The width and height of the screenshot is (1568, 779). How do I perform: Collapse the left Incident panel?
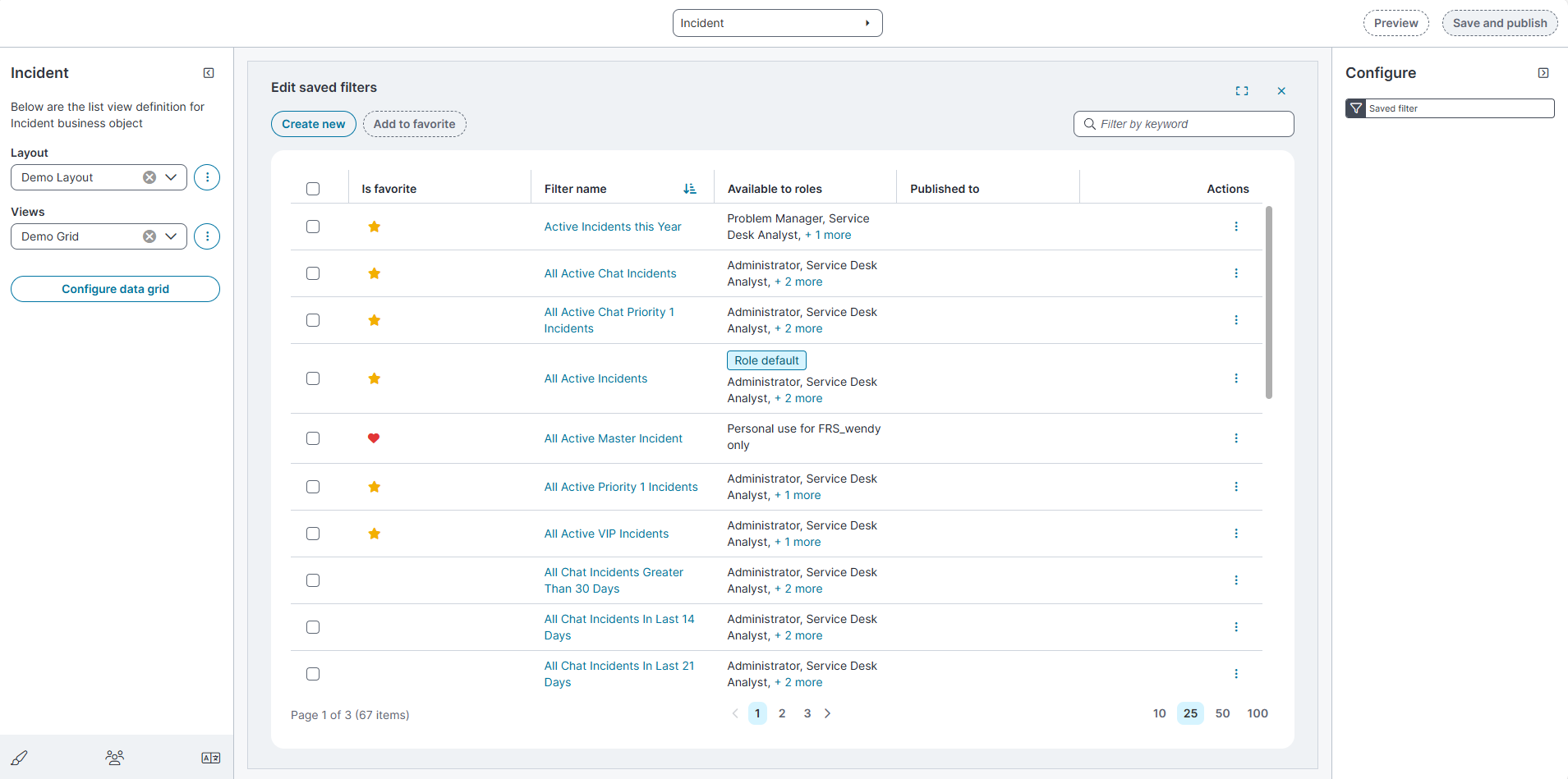[209, 73]
